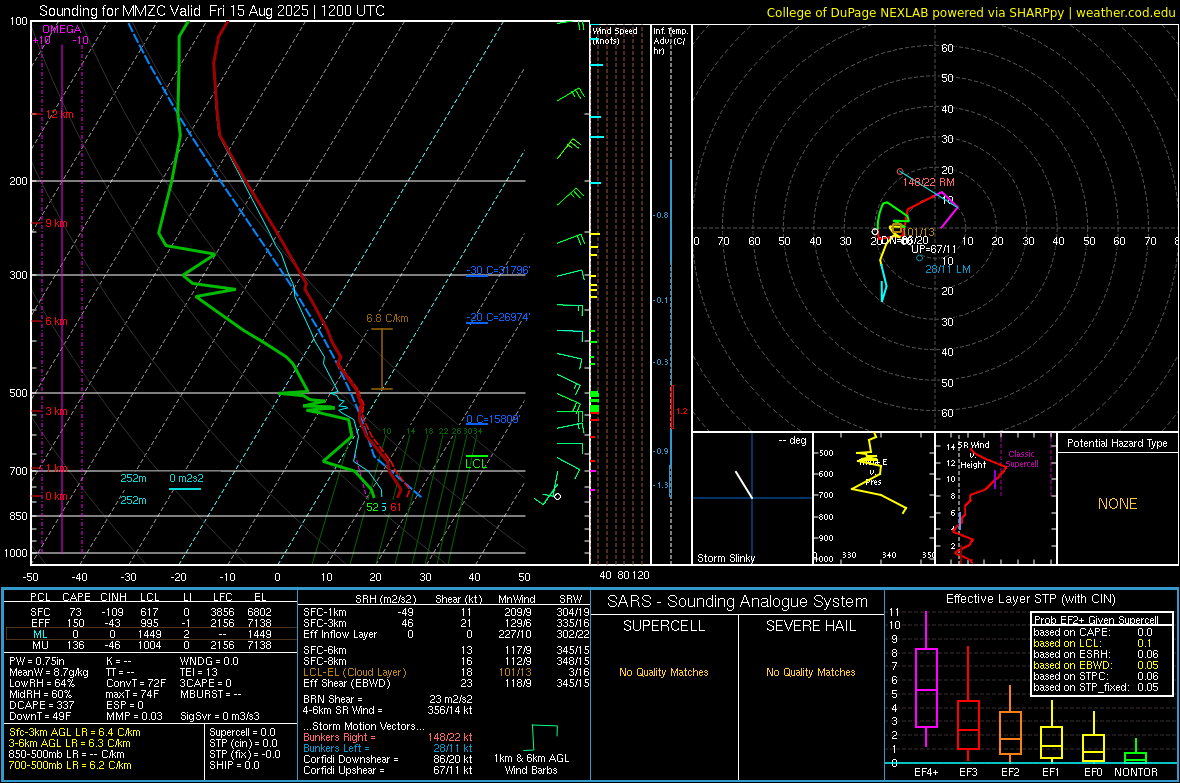The width and height of the screenshot is (1180, 783).
Task: Select the highlighted ML parcel row
Action: tap(150, 634)
